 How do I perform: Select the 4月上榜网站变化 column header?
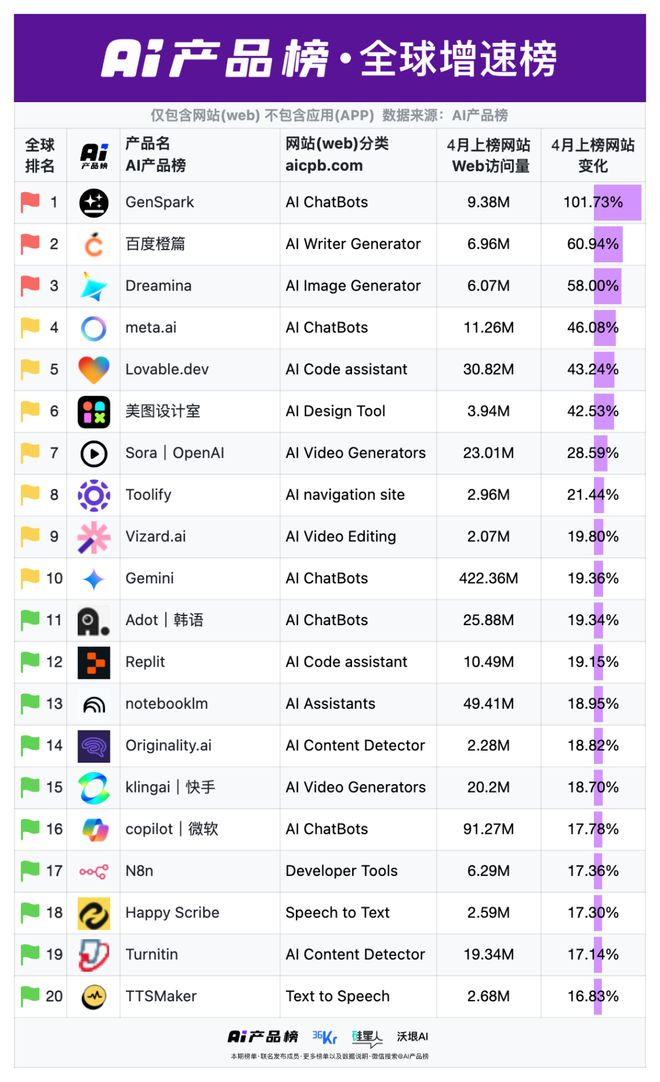tap(593, 155)
